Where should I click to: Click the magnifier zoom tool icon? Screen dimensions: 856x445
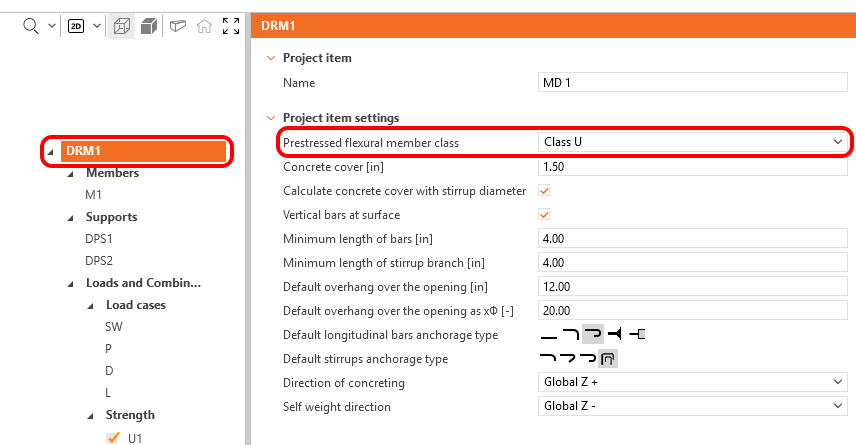[30, 26]
